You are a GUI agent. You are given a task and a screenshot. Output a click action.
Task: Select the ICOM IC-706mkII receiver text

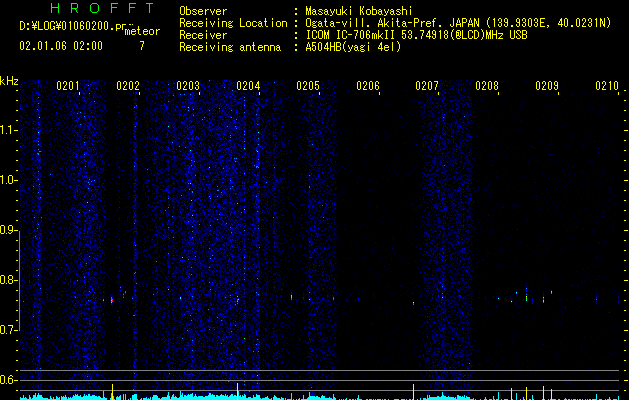pyautogui.click(x=416, y=35)
